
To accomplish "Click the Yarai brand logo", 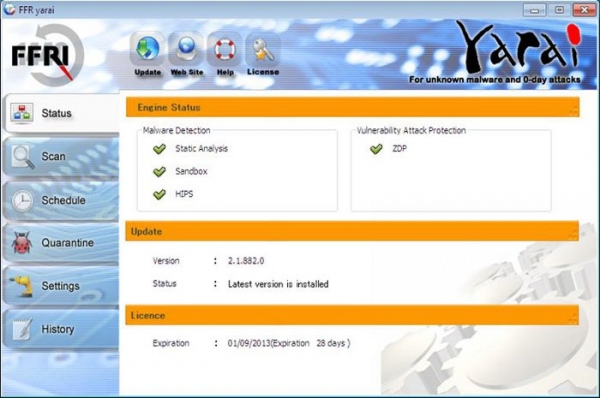I will click(518, 47).
